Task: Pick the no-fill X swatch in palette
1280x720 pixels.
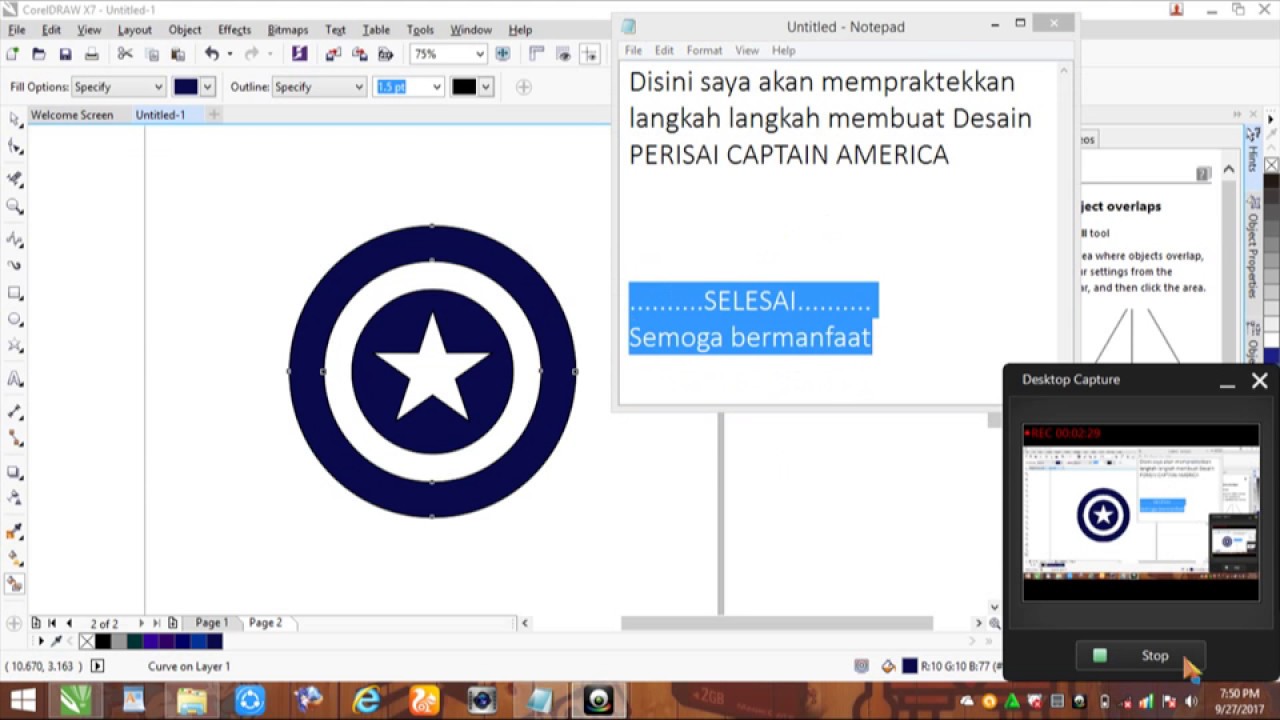Action: (86, 641)
